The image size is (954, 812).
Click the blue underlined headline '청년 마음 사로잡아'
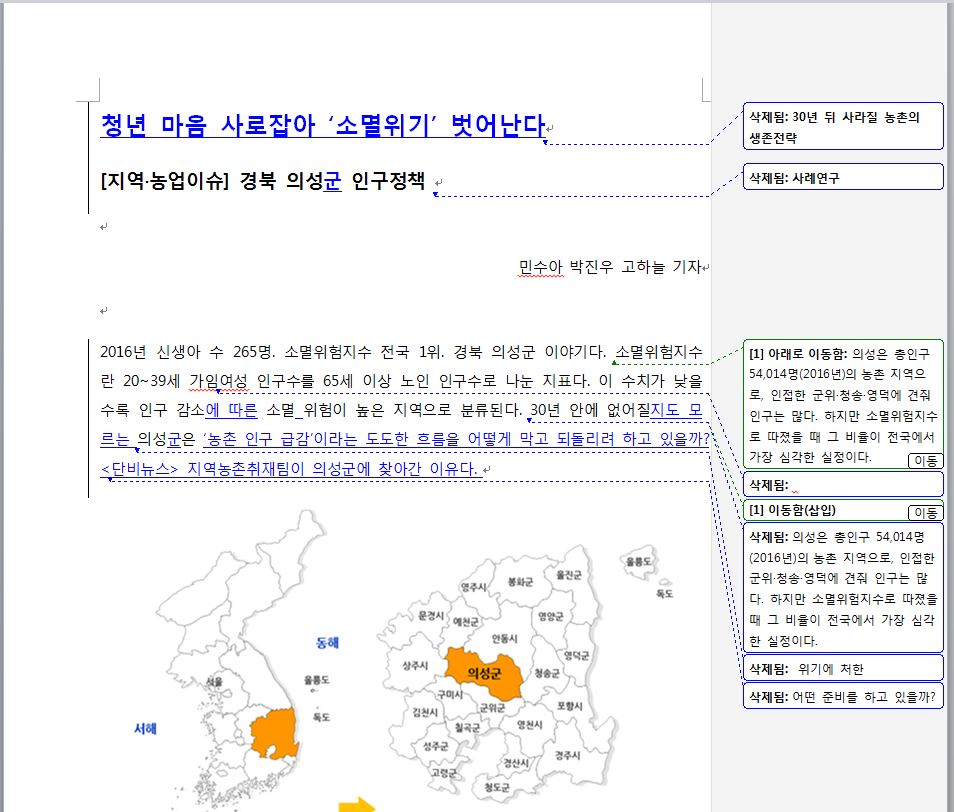[x=321, y=125]
